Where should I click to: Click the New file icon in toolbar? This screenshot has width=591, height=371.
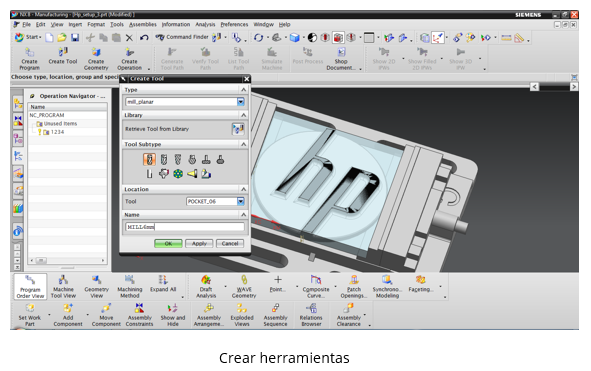click(49, 37)
